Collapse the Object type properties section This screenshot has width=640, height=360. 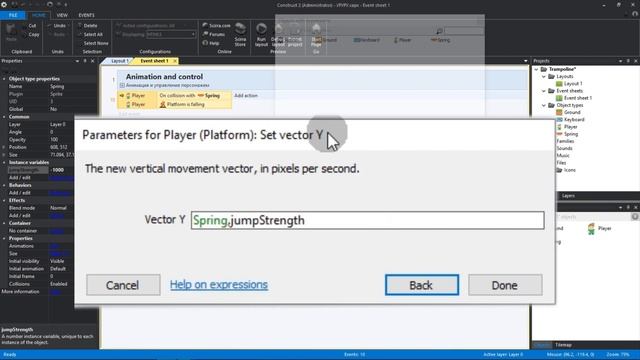(4, 79)
